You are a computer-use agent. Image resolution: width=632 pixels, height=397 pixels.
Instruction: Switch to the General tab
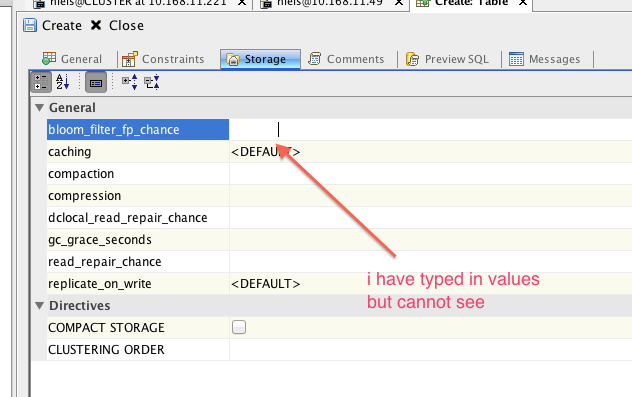(72, 59)
